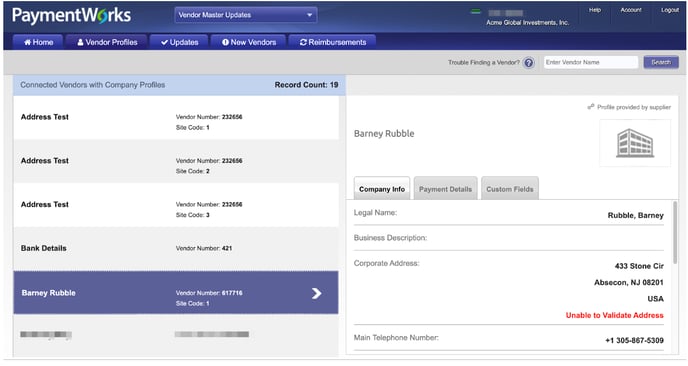Open the New Vendors tab
The image size is (688, 366).
coord(249,42)
